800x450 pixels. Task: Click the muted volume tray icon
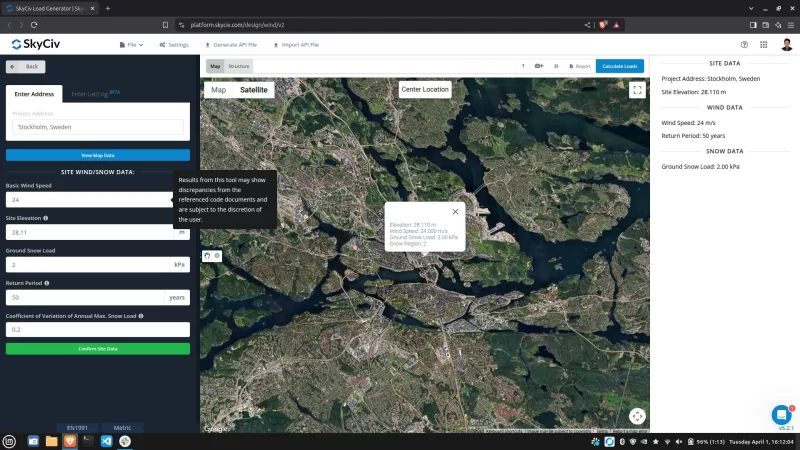coord(679,442)
